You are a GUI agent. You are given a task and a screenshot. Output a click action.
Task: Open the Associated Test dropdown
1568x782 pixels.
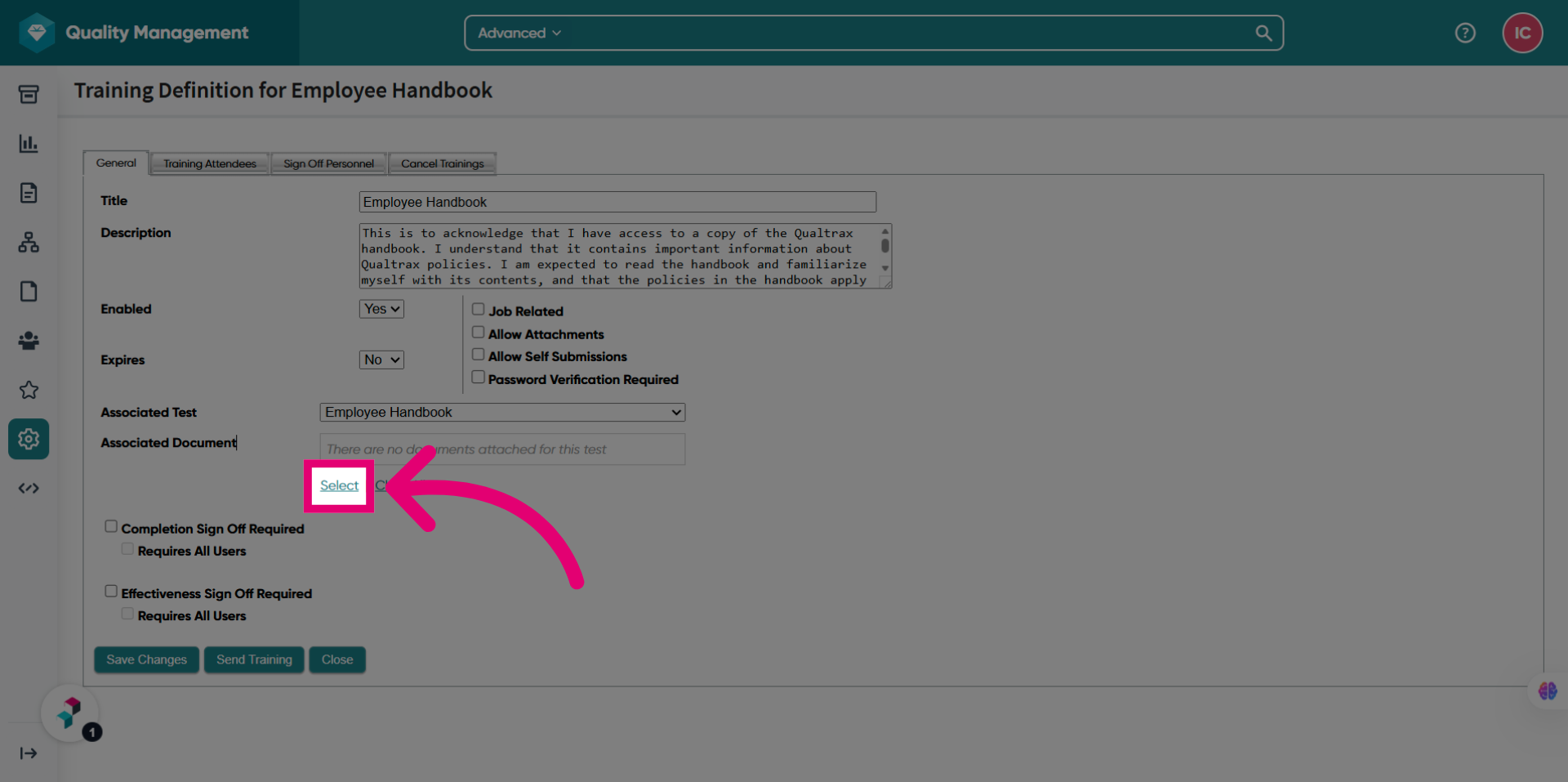(502, 413)
